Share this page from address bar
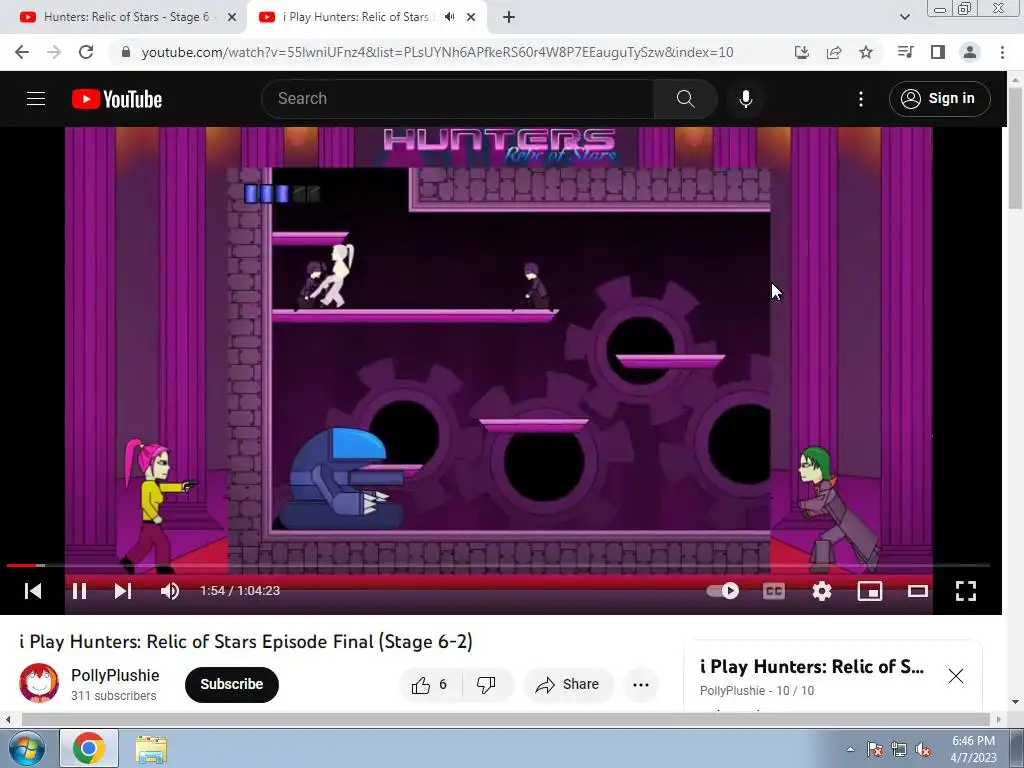 834,52
